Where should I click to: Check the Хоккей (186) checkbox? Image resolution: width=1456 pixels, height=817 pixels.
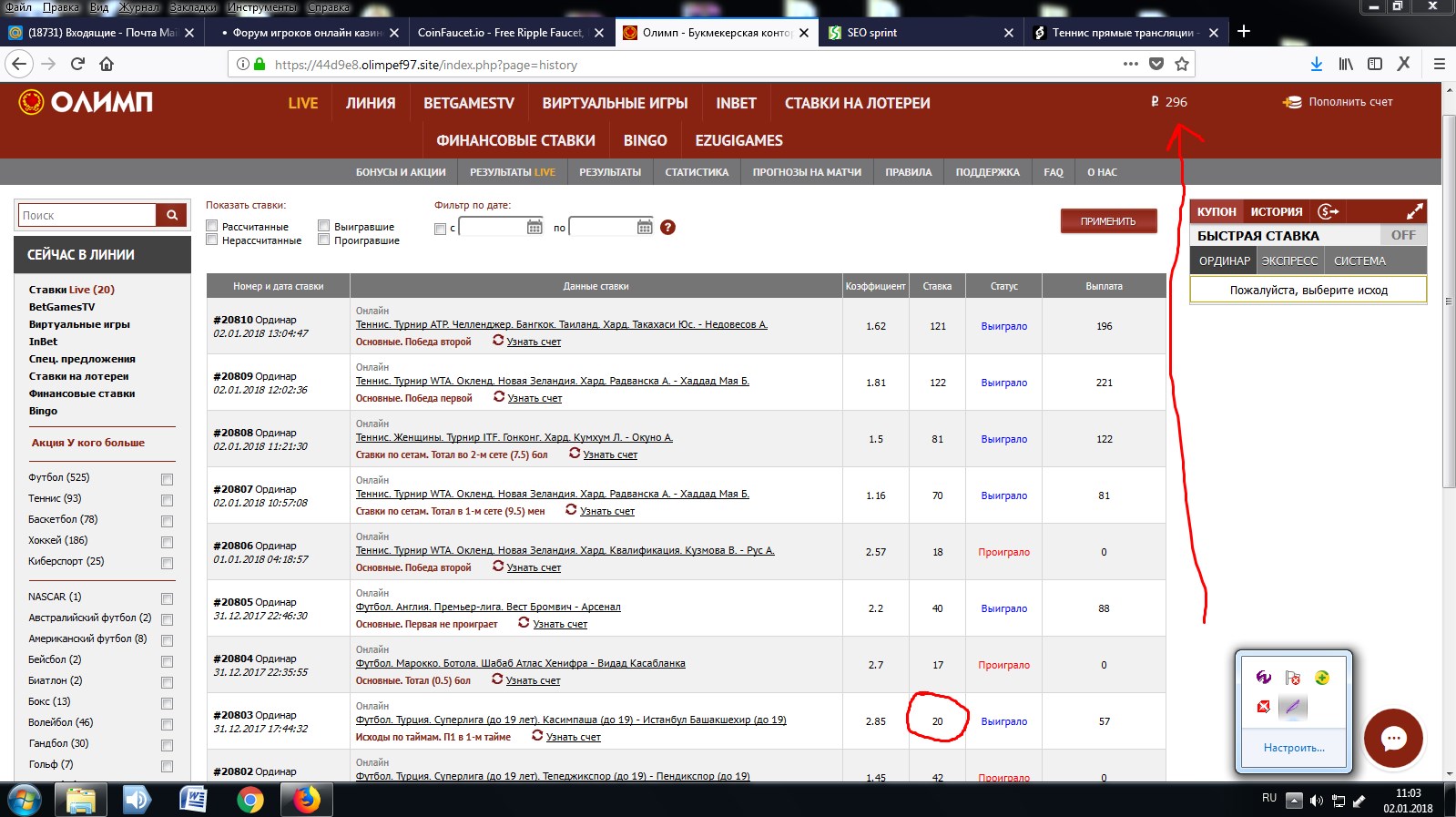(x=167, y=542)
